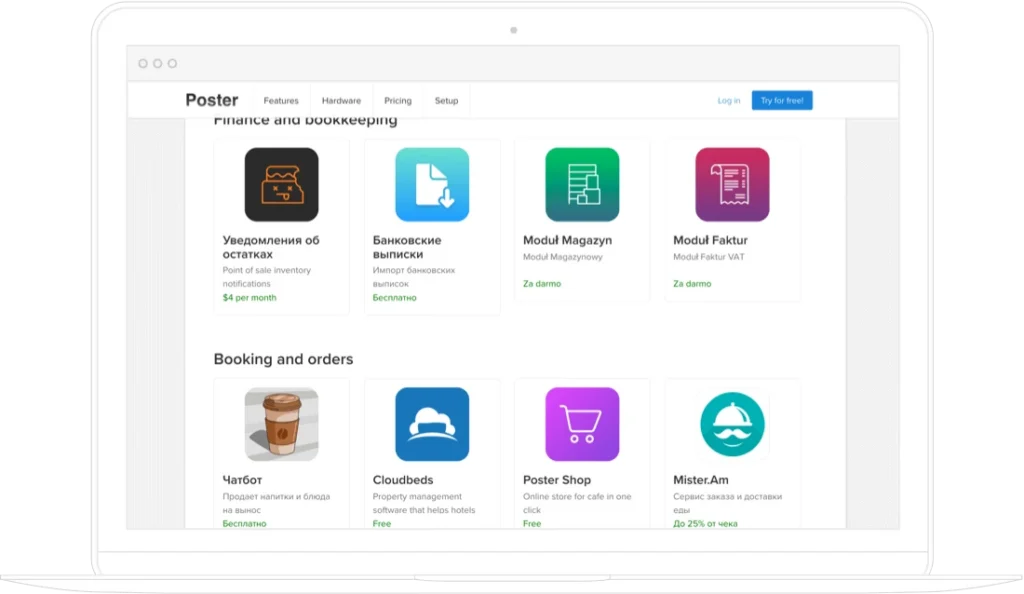Image resolution: width=1024 pixels, height=594 pixels.
Task: Open the Poster Shop cart icon
Action: click(x=582, y=424)
